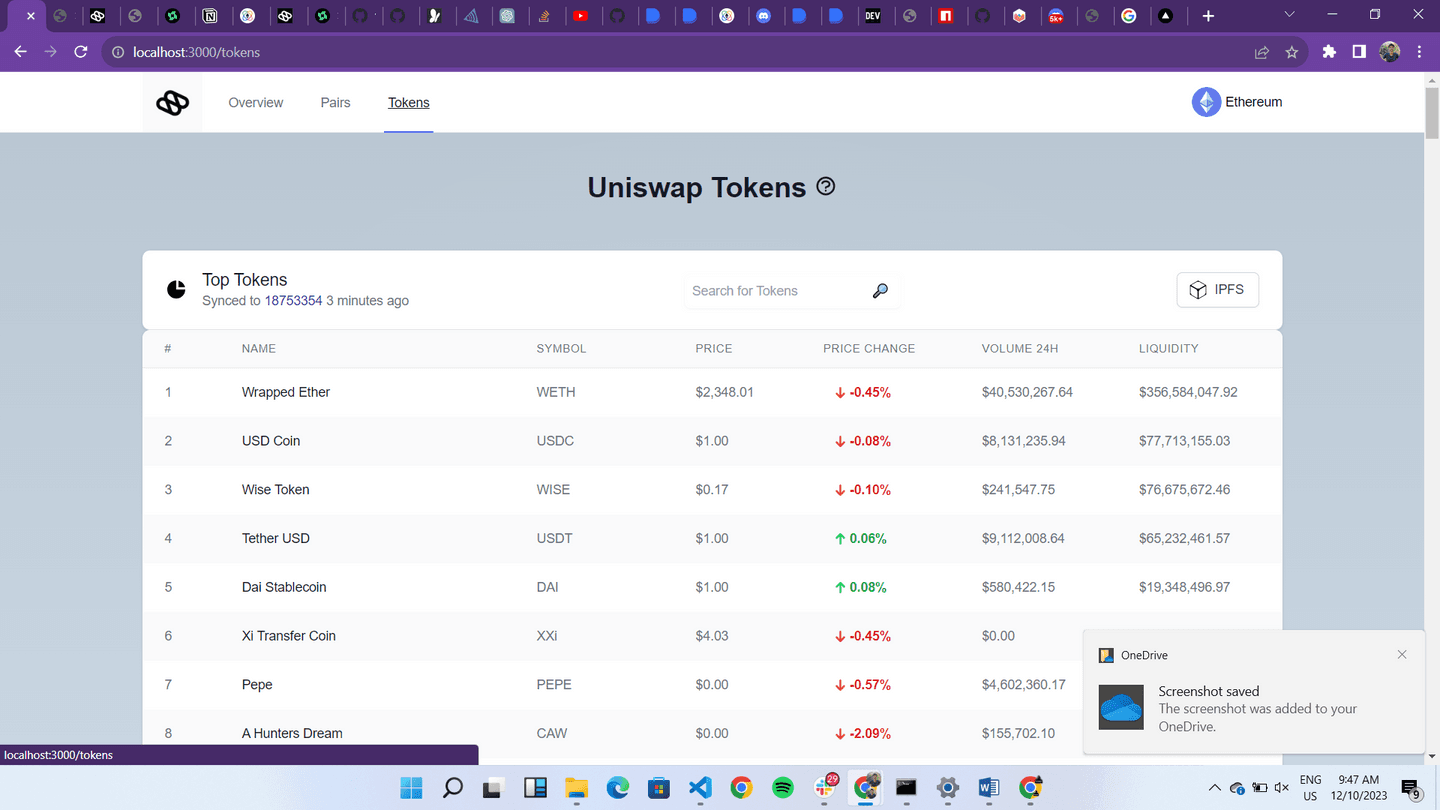Close the active browser tab
1440x810 pixels.
pyautogui.click(x=30, y=16)
